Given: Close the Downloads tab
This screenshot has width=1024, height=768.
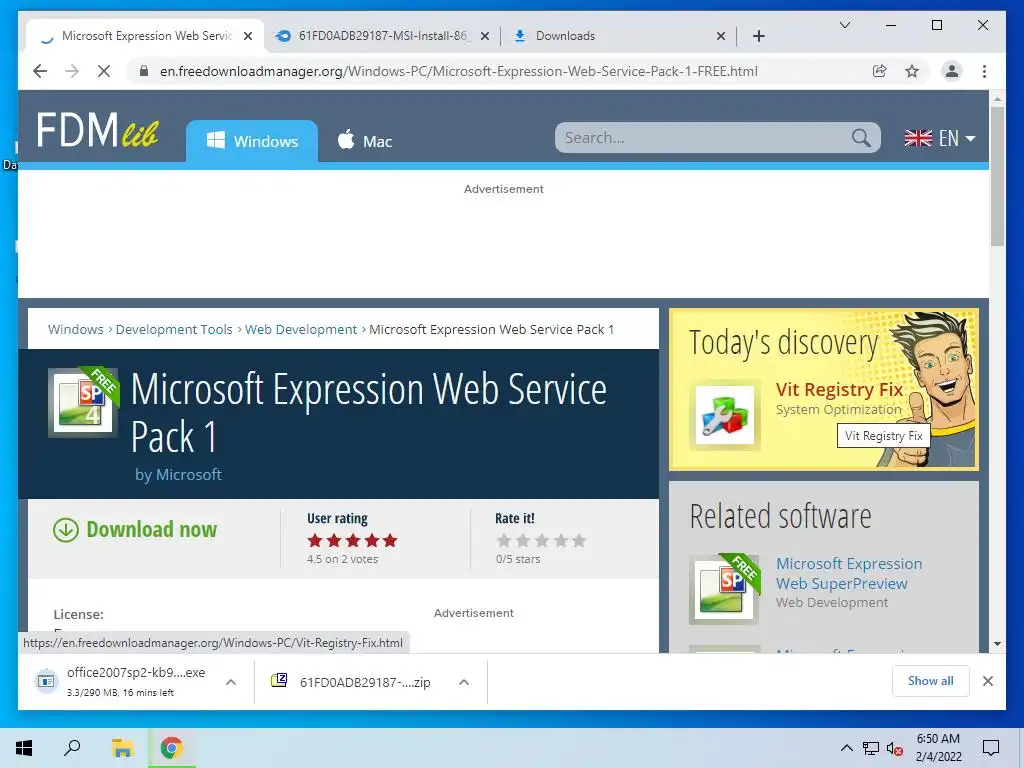Looking at the screenshot, I should pyautogui.click(x=721, y=36).
